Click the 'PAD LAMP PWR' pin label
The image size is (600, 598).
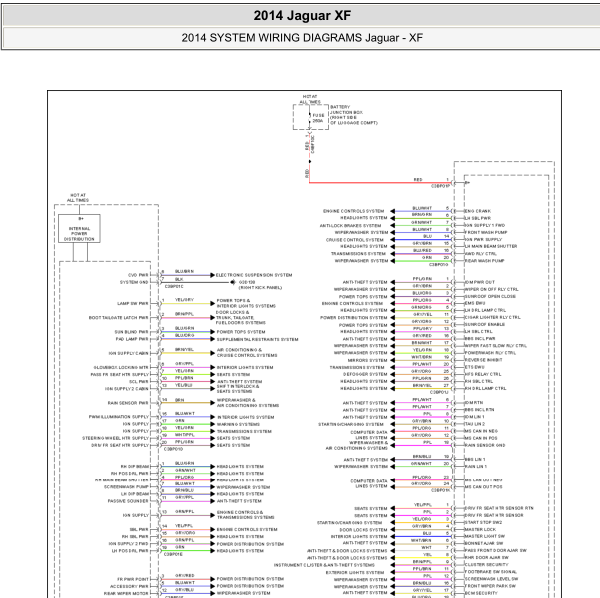coord(132,339)
